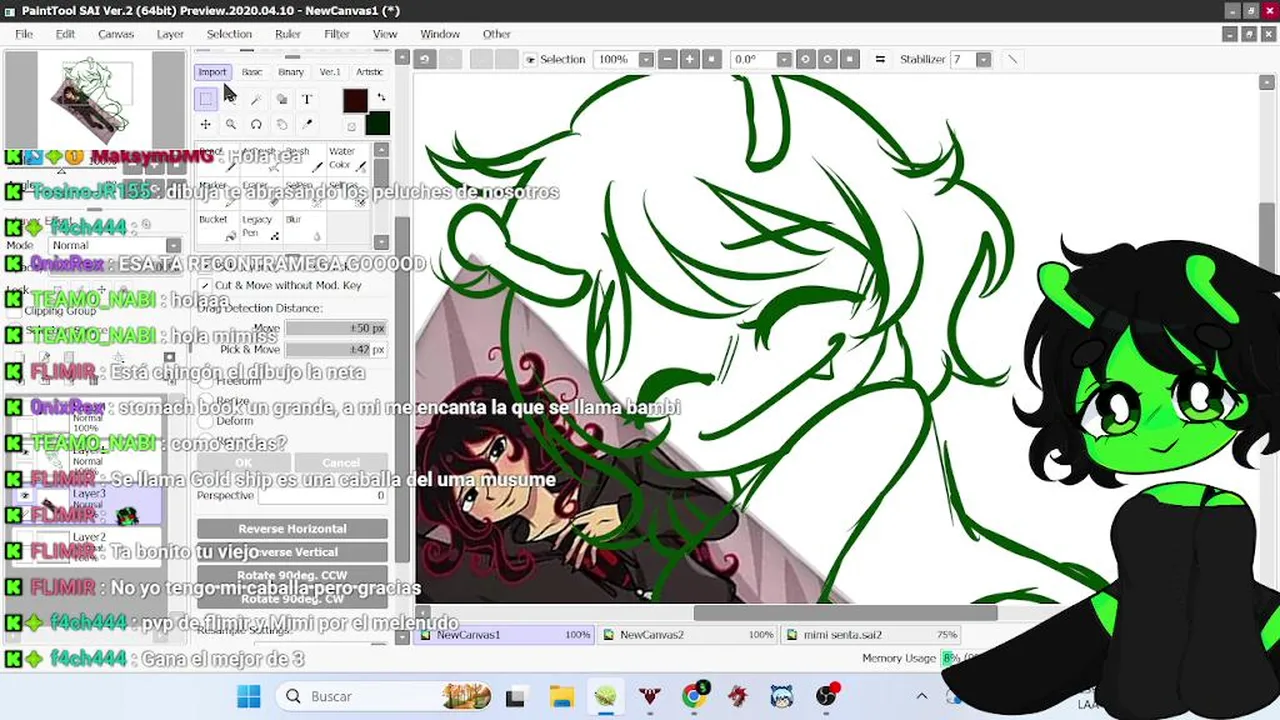This screenshot has height=720, width=1280.
Task: Open Task View on taskbar
Action: [516, 696]
